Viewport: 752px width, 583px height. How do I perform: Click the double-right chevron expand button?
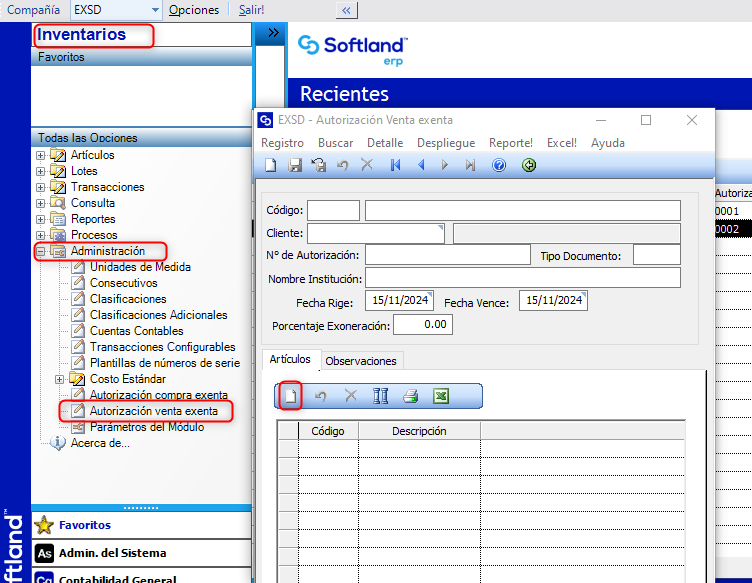[x=273, y=33]
